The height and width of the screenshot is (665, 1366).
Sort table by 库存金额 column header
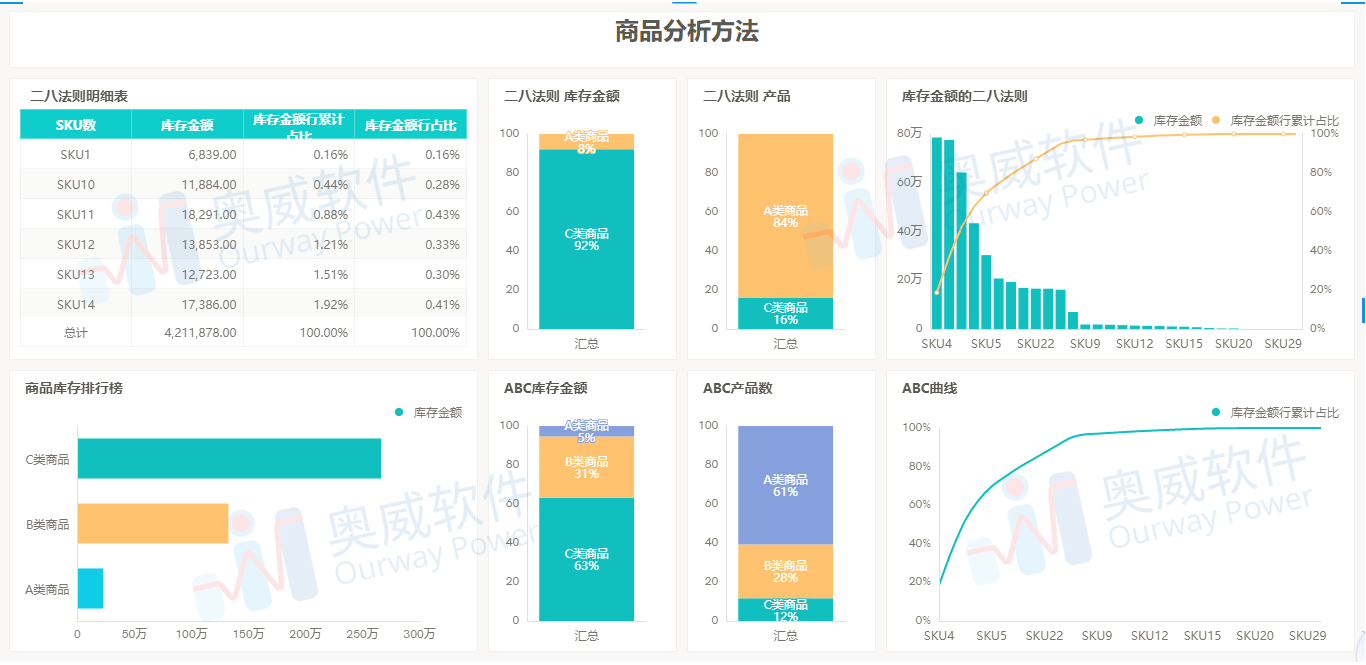[x=187, y=123]
